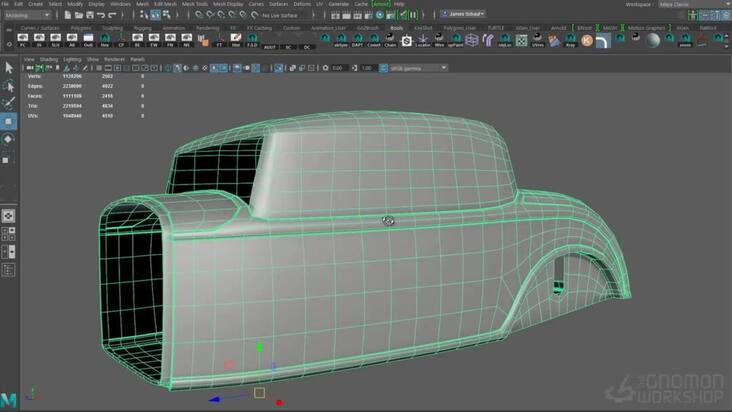Click the Chain shelf icon
732x412 pixels.
[390, 40]
